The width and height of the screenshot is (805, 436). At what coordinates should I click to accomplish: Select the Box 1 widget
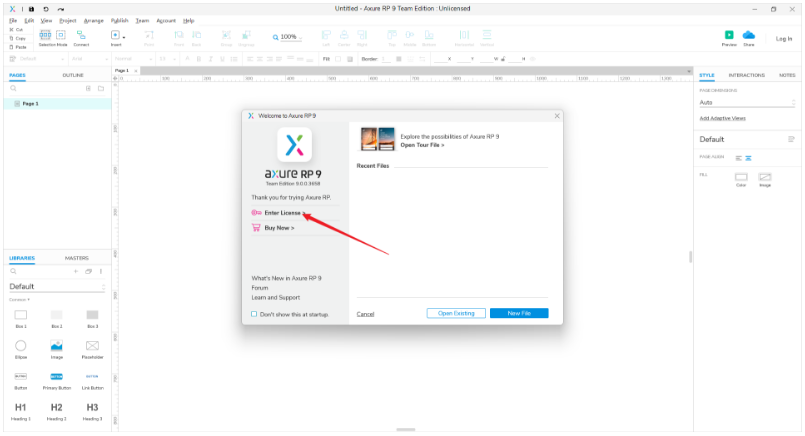pos(21,318)
